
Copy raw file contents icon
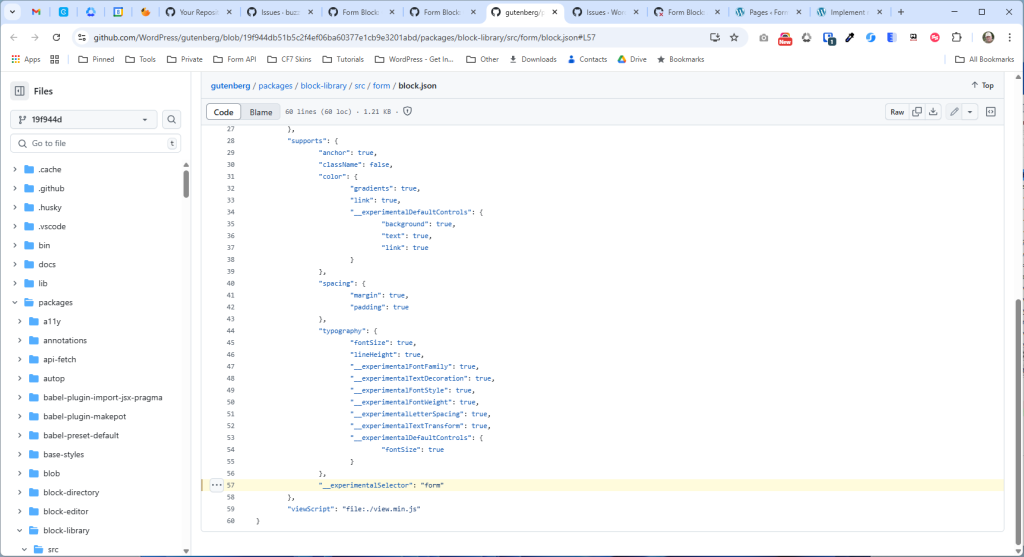click(917, 112)
